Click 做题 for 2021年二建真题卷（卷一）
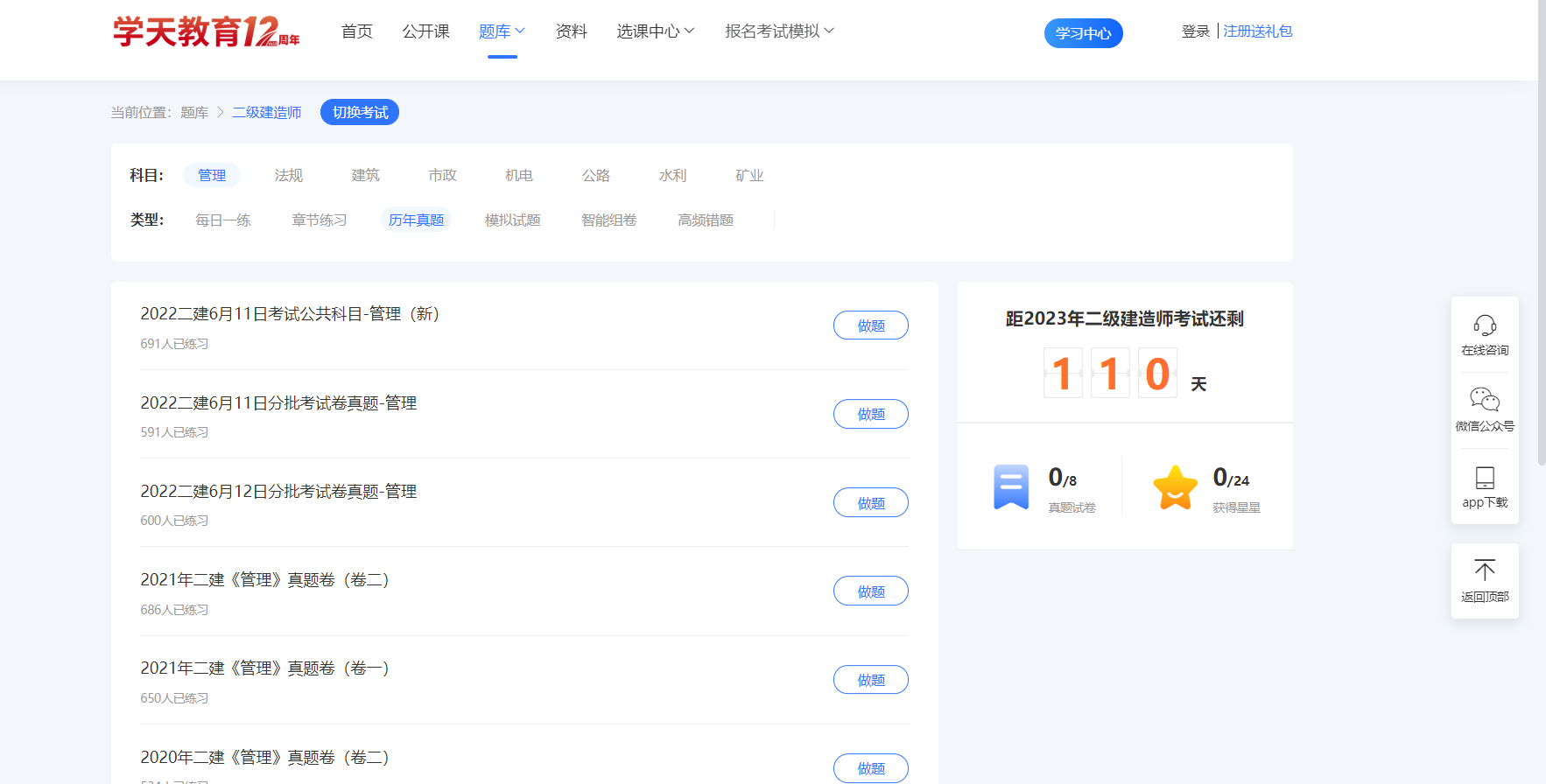 [871, 680]
